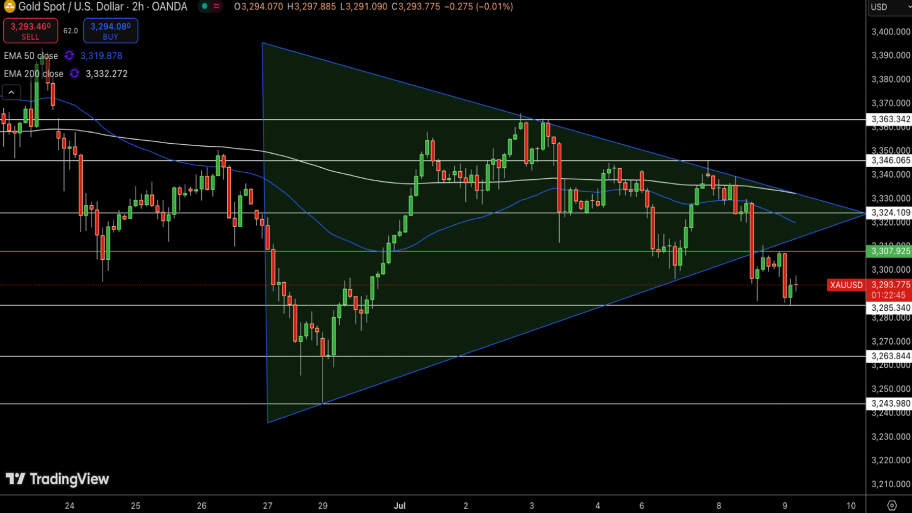Click the 10 date on time axis
The image size is (912, 513).
(x=851, y=506)
